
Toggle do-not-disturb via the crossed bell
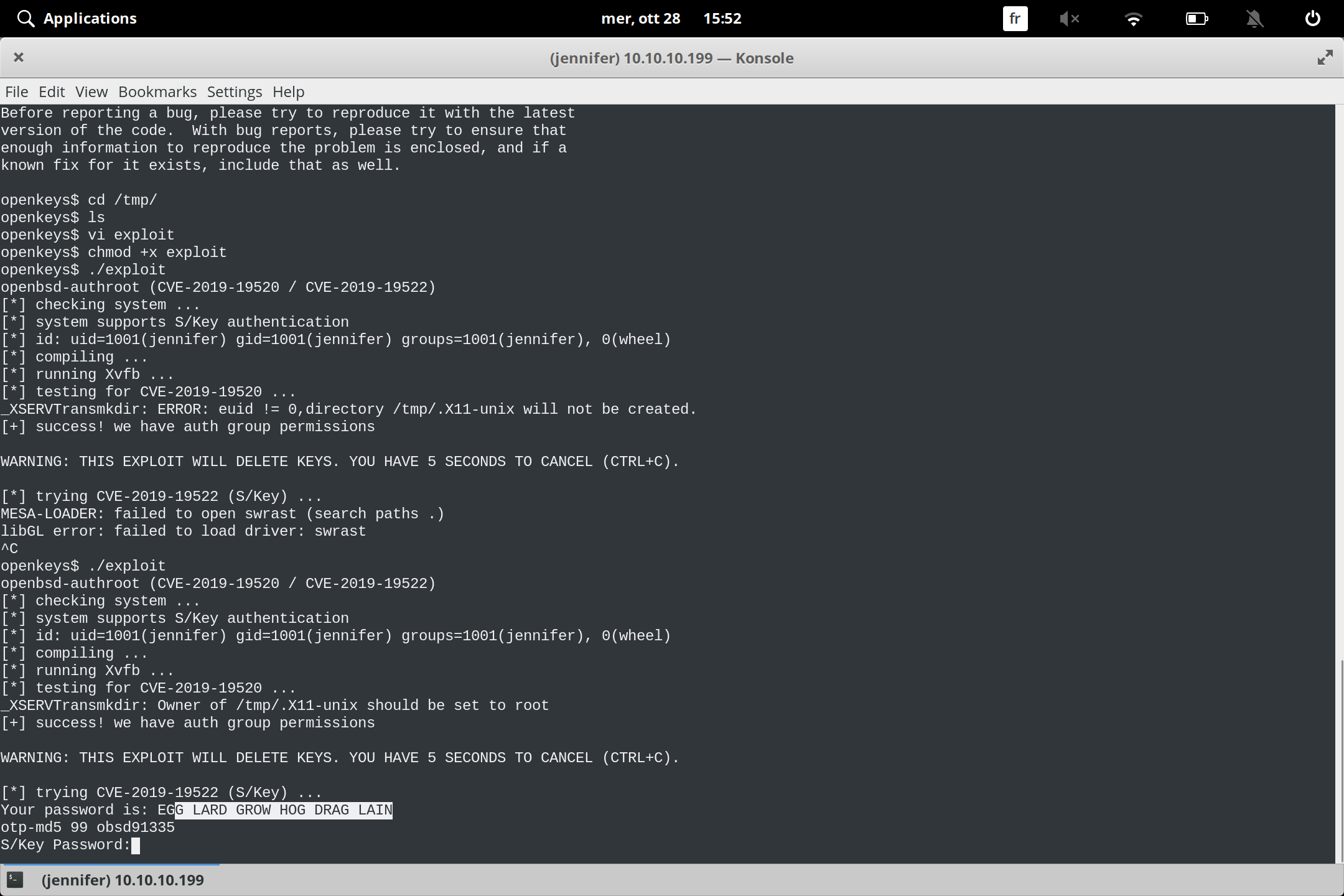[1254, 19]
